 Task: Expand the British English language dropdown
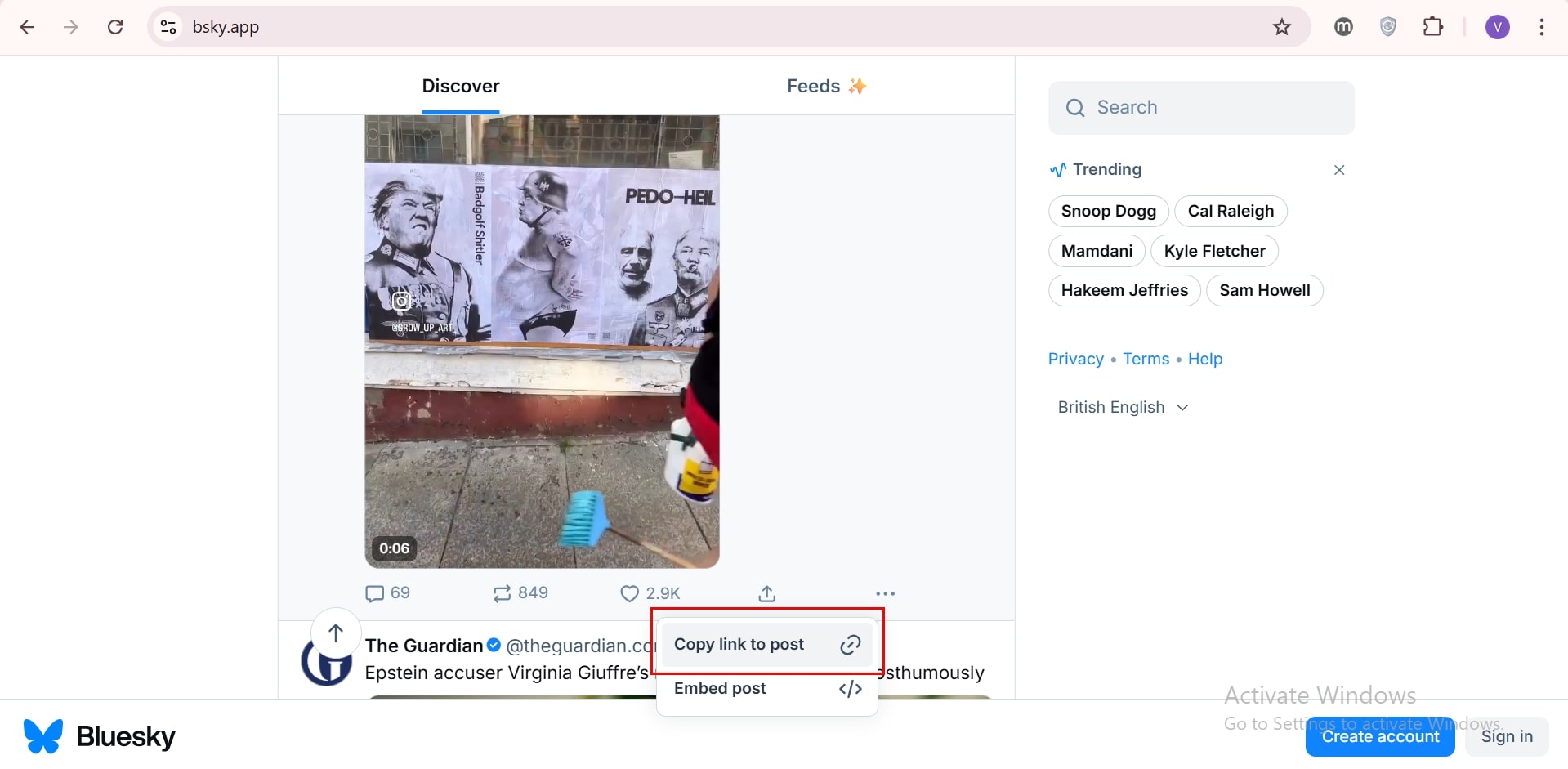(1123, 407)
